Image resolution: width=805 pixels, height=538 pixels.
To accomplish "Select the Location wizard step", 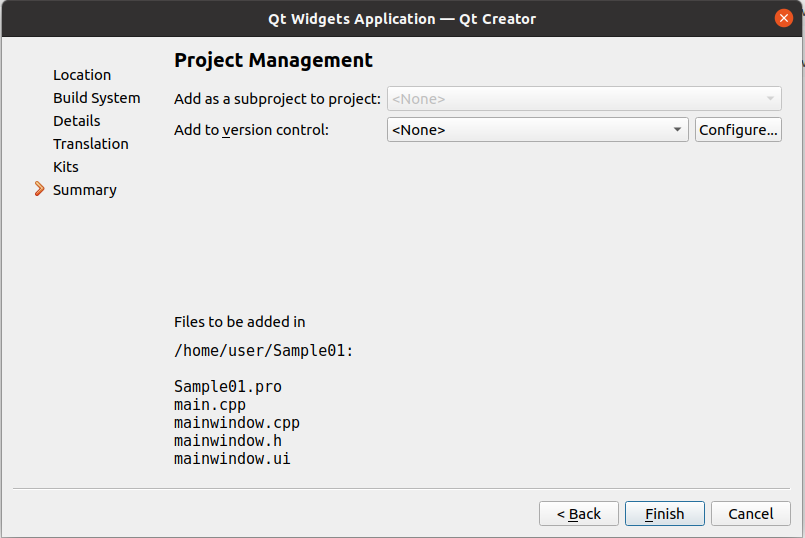I will tap(82, 75).
